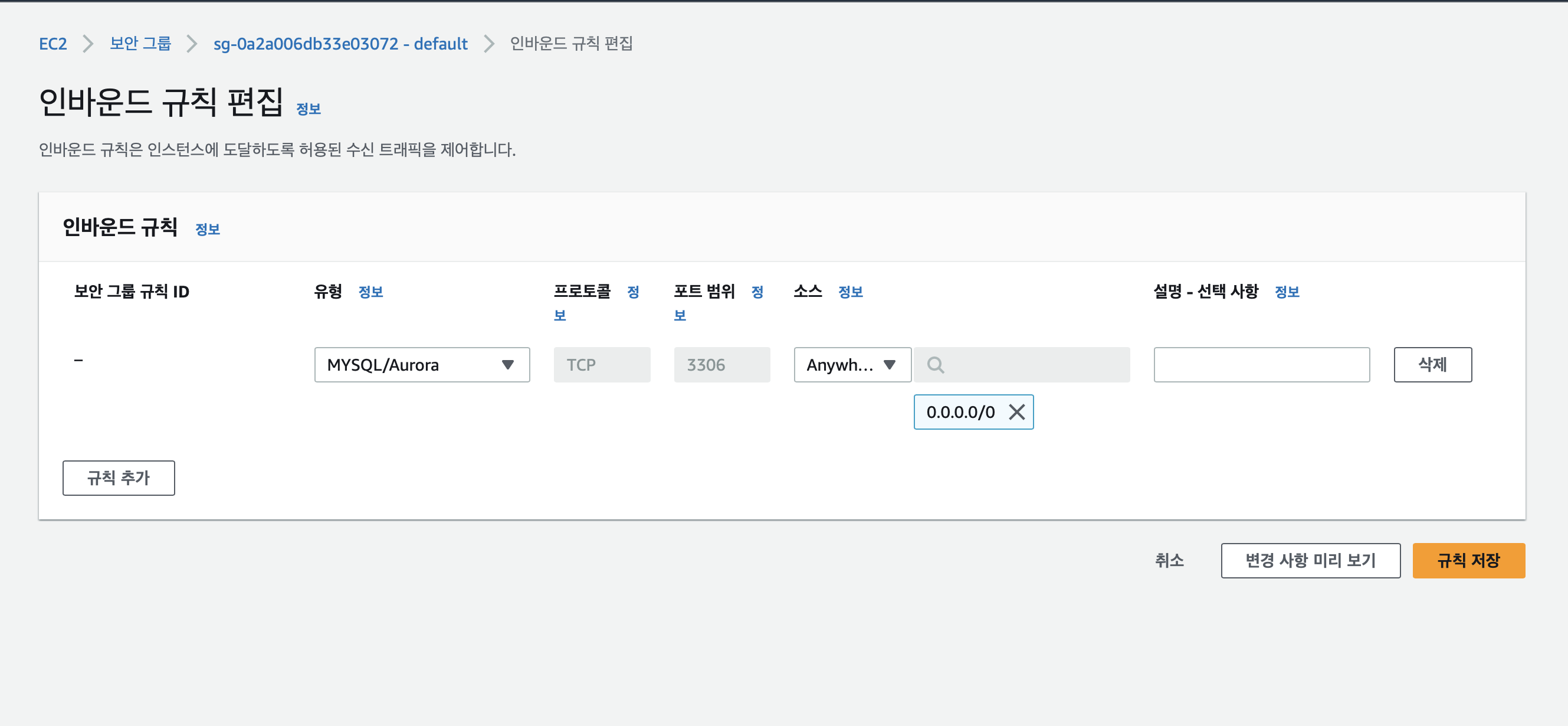Focus the description input field
The width and height of the screenshot is (1568, 726).
[x=1261, y=365]
